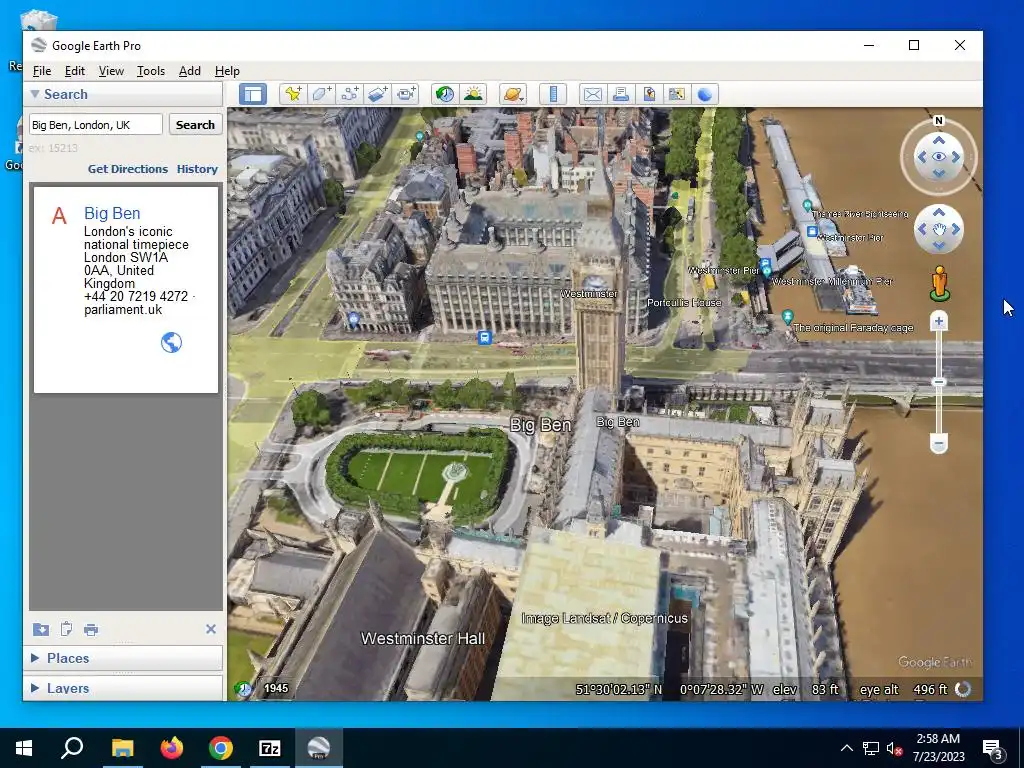
Task: Click the Street View pegman
Action: point(939,283)
